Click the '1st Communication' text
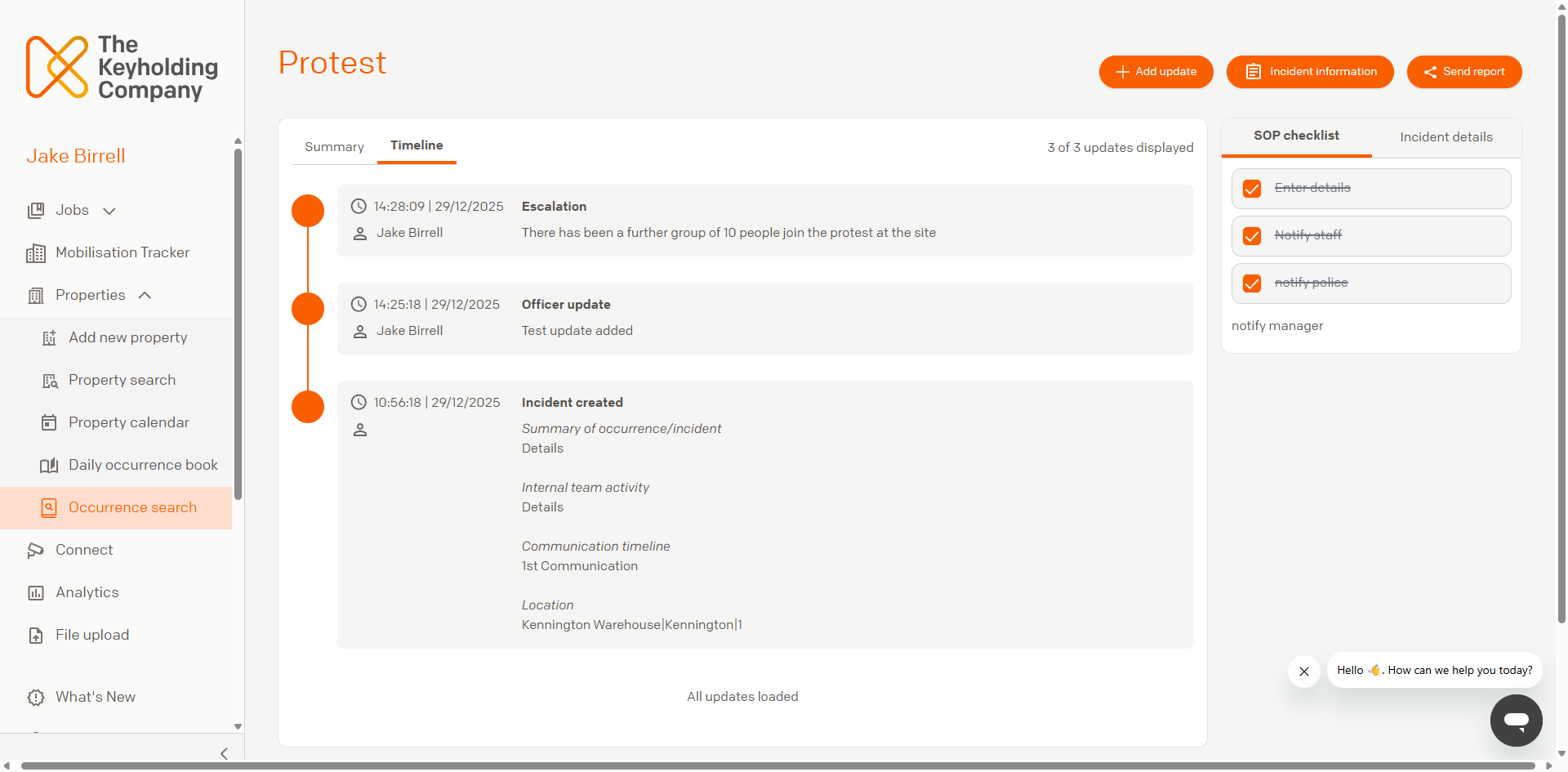The width and height of the screenshot is (1568, 772). tap(580, 567)
